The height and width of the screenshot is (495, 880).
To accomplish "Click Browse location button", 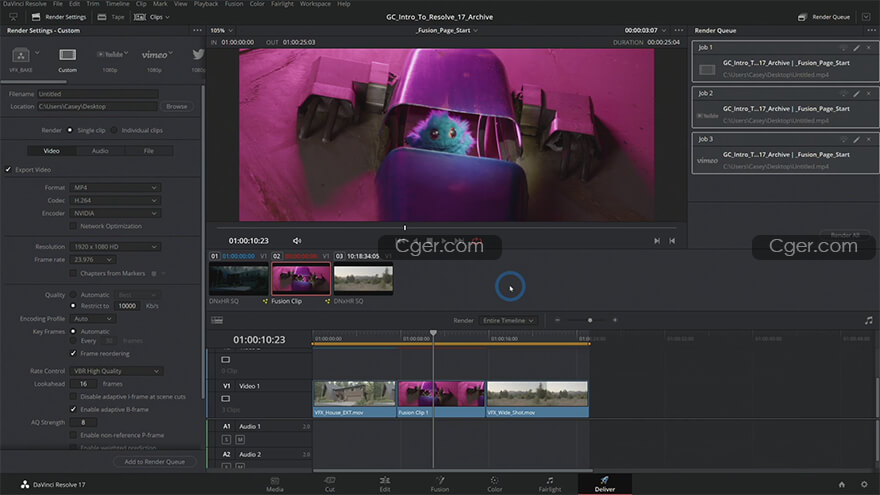I will click(177, 107).
